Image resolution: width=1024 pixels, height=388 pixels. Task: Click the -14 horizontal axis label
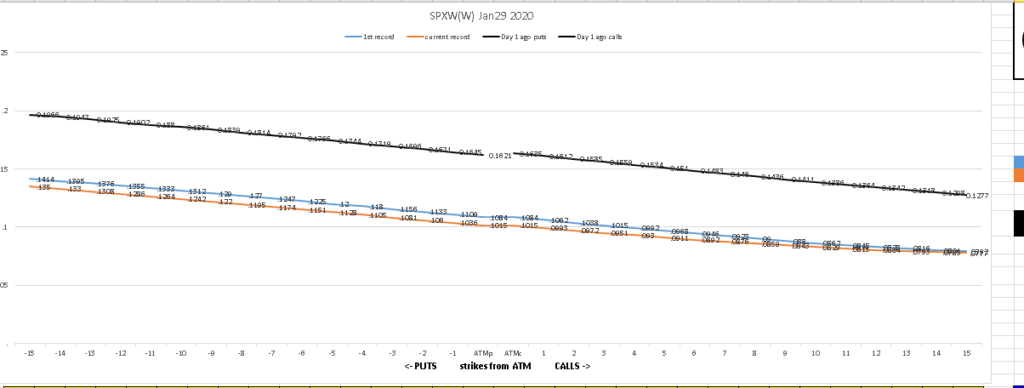(x=60, y=353)
